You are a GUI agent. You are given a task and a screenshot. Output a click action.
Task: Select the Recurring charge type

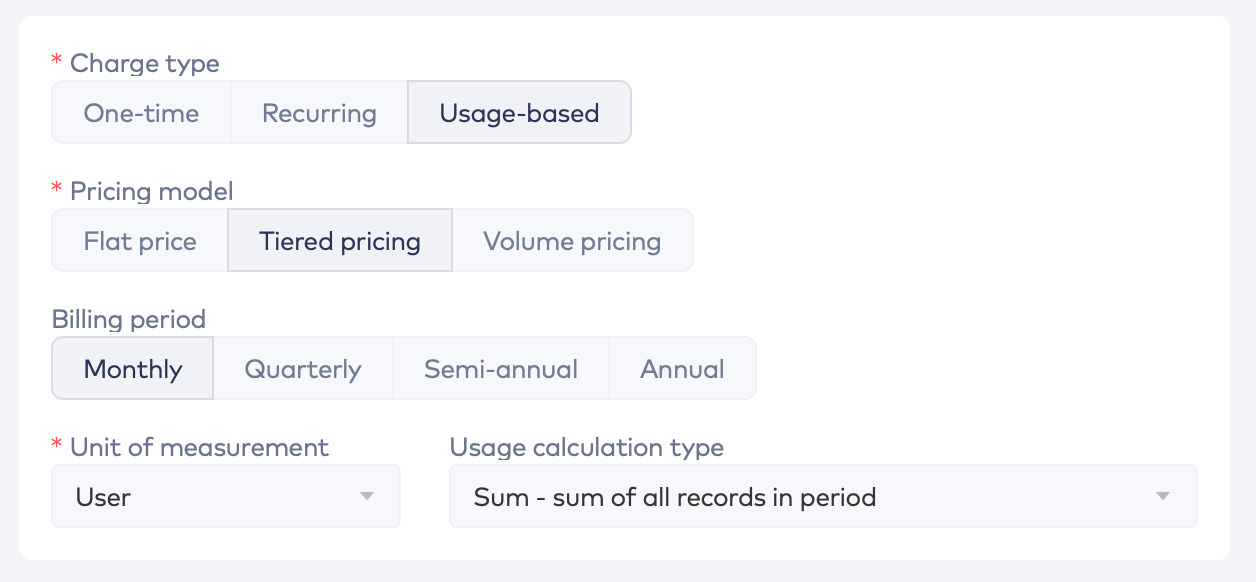pyautogui.click(x=318, y=112)
